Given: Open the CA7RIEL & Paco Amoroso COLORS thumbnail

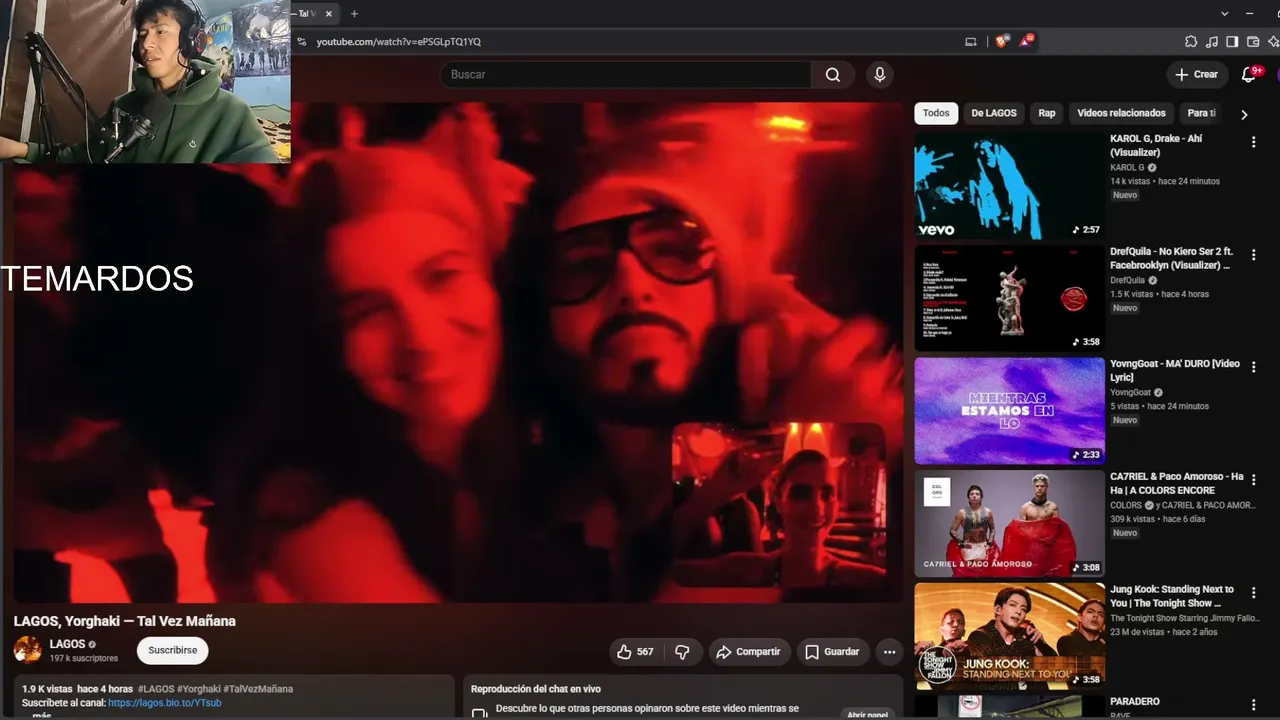Looking at the screenshot, I should tap(1010, 524).
